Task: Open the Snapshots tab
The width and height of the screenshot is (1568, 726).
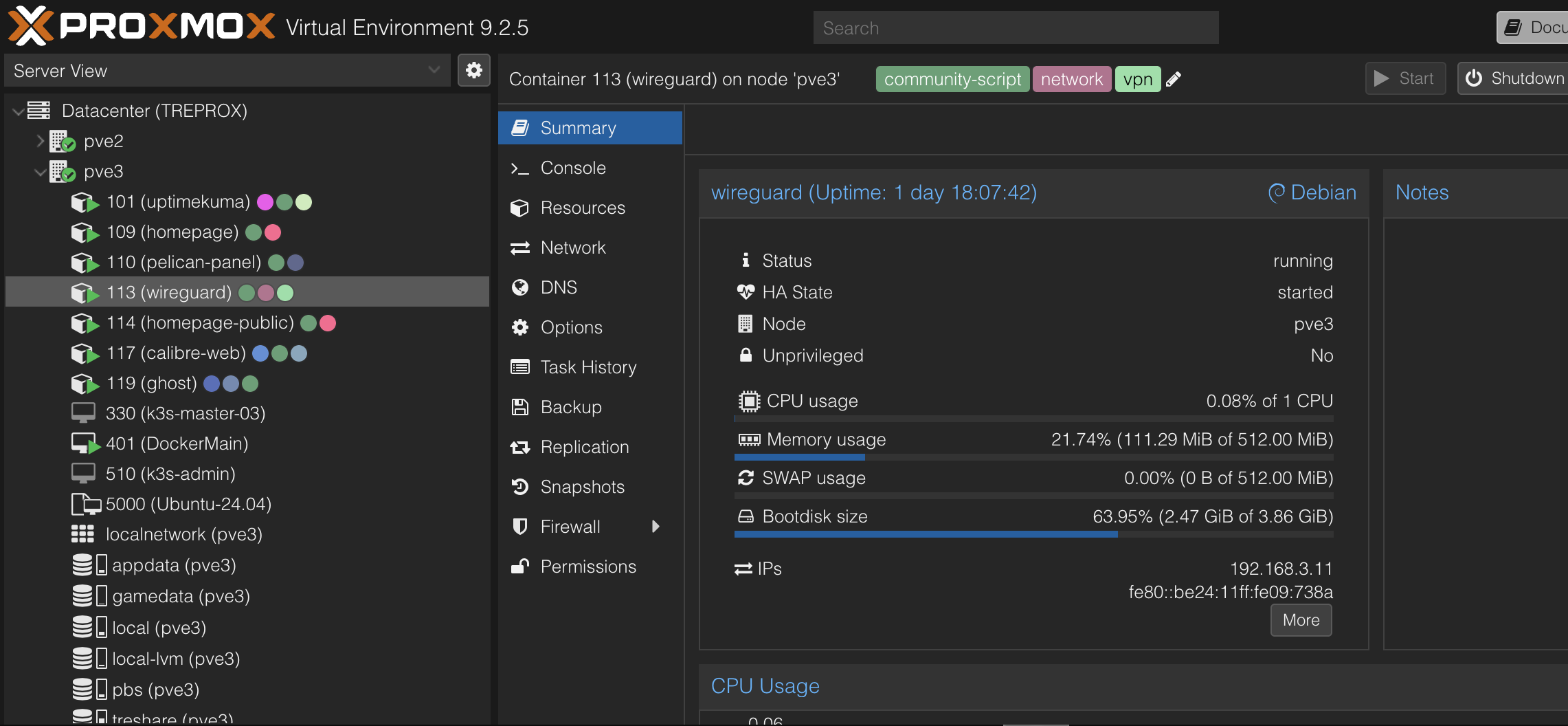Action: click(590, 487)
